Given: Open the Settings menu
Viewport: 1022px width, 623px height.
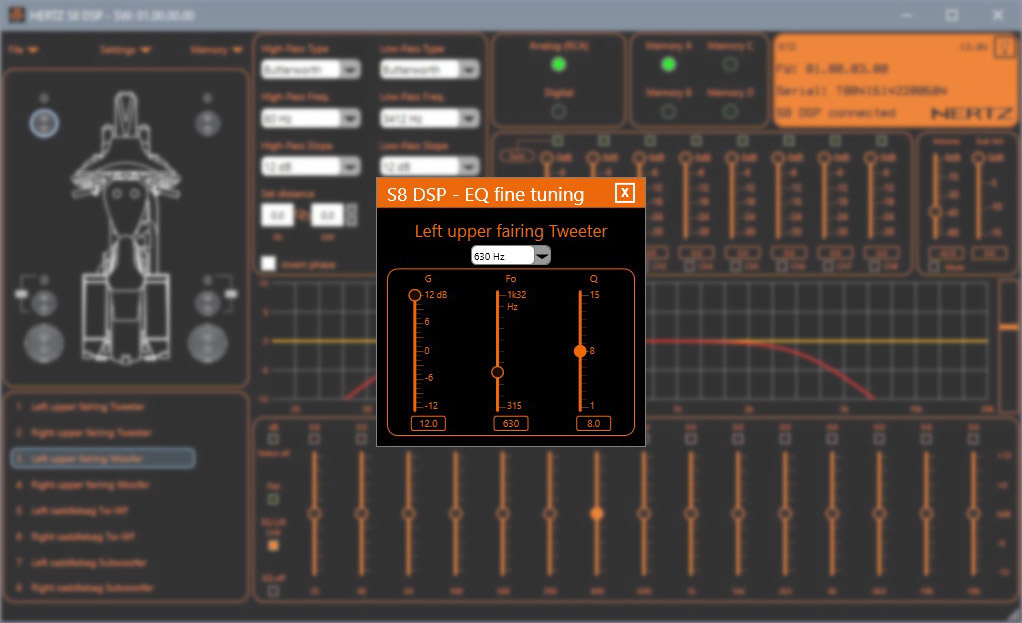Looking at the screenshot, I should pyautogui.click(x=126, y=50).
